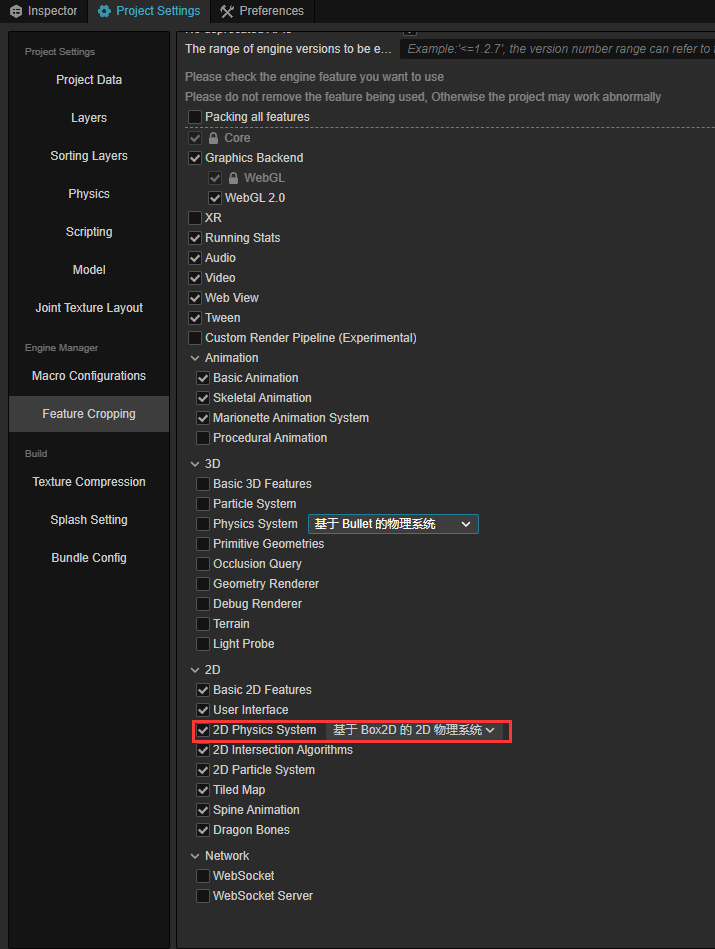This screenshot has width=715, height=949.
Task: Click the Inspector tab icon
Action: (16, 11)
